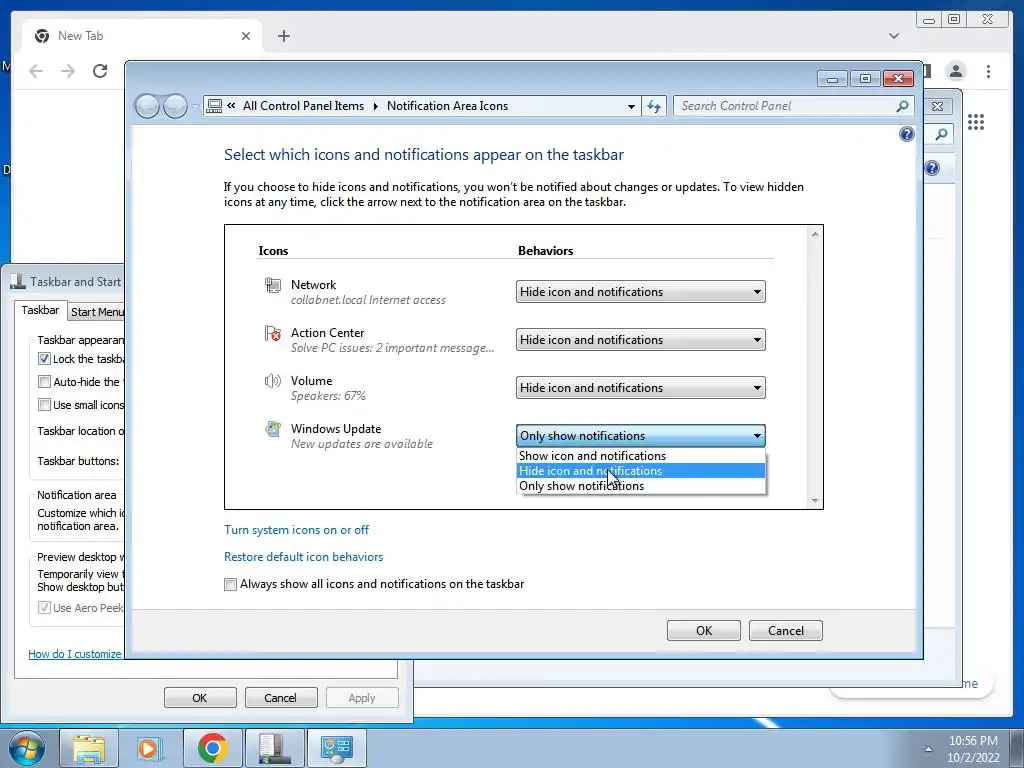Click the search magnifier in Search Control Panel

pyautogui.click(x=902, y=106)
